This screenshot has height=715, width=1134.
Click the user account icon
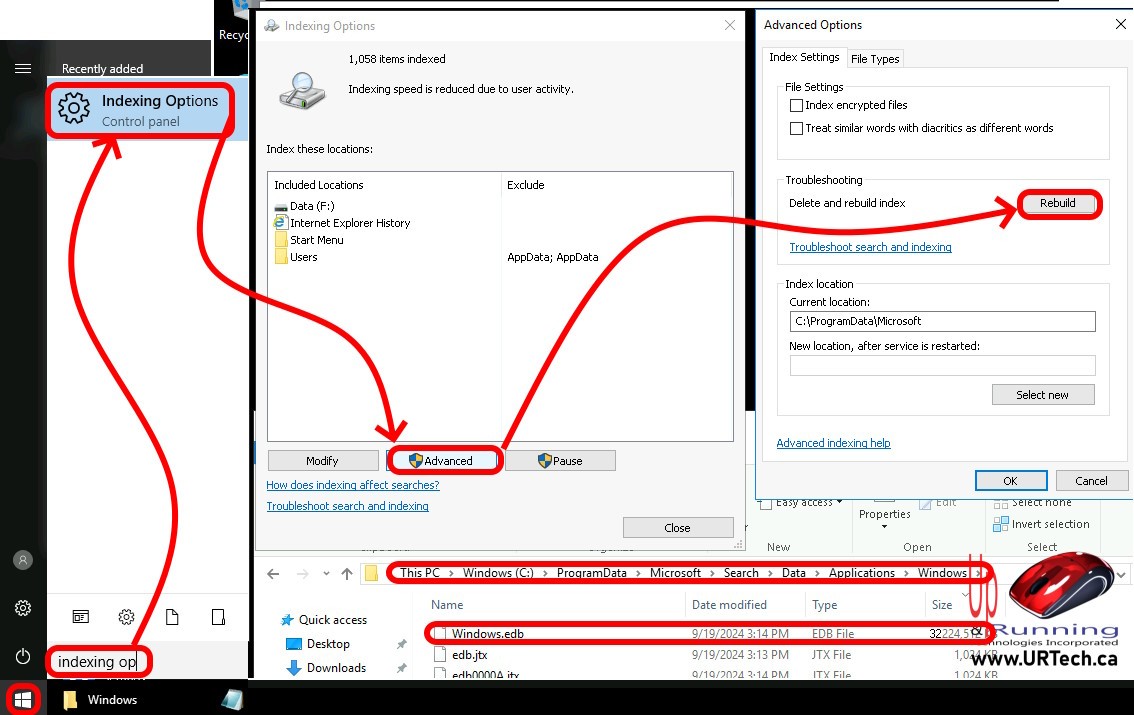[x=23, y=560]
